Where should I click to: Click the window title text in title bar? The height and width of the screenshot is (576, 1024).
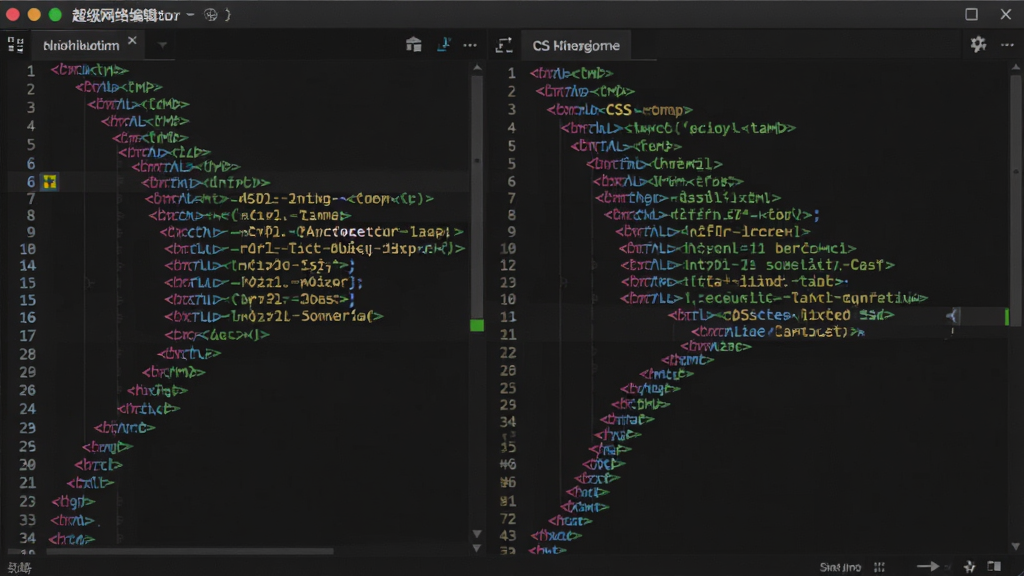pyautogui.click(x=125, y=15)
